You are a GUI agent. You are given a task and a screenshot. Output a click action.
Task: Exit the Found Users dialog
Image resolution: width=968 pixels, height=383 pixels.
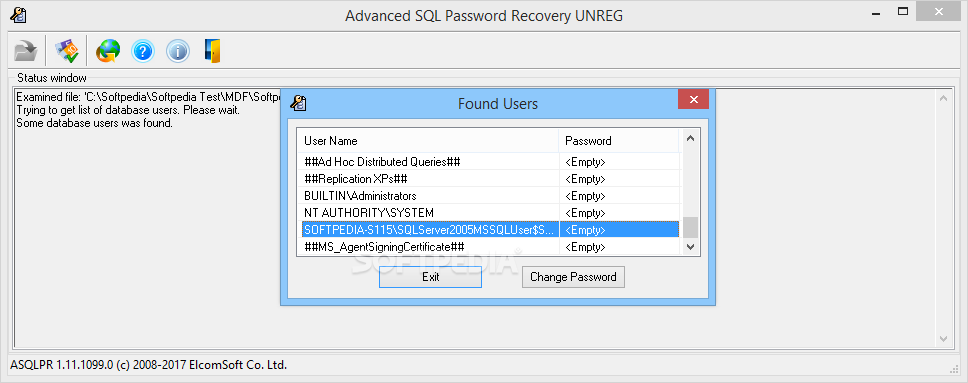[430, 277]
